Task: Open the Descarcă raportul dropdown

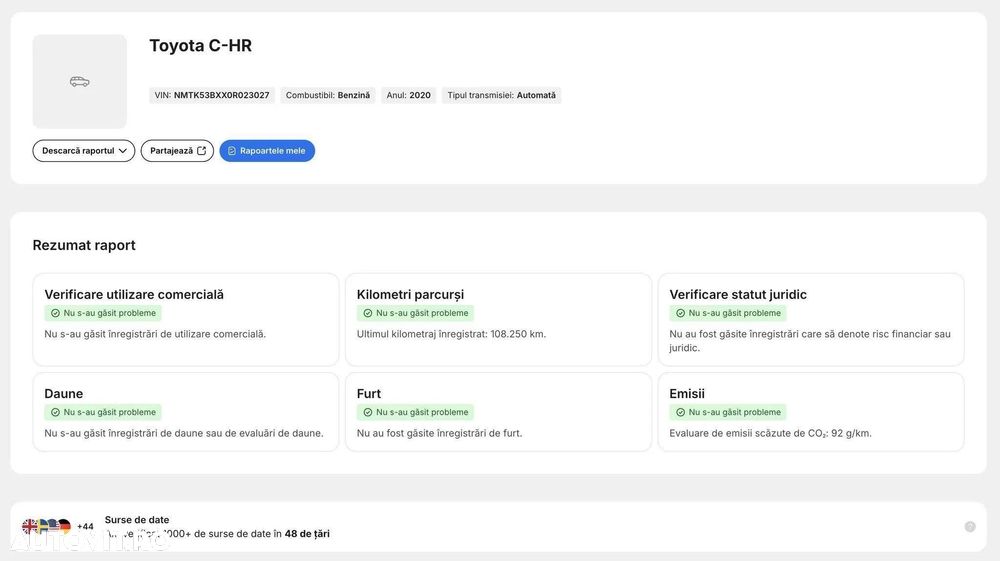Action: click(84, 151)
